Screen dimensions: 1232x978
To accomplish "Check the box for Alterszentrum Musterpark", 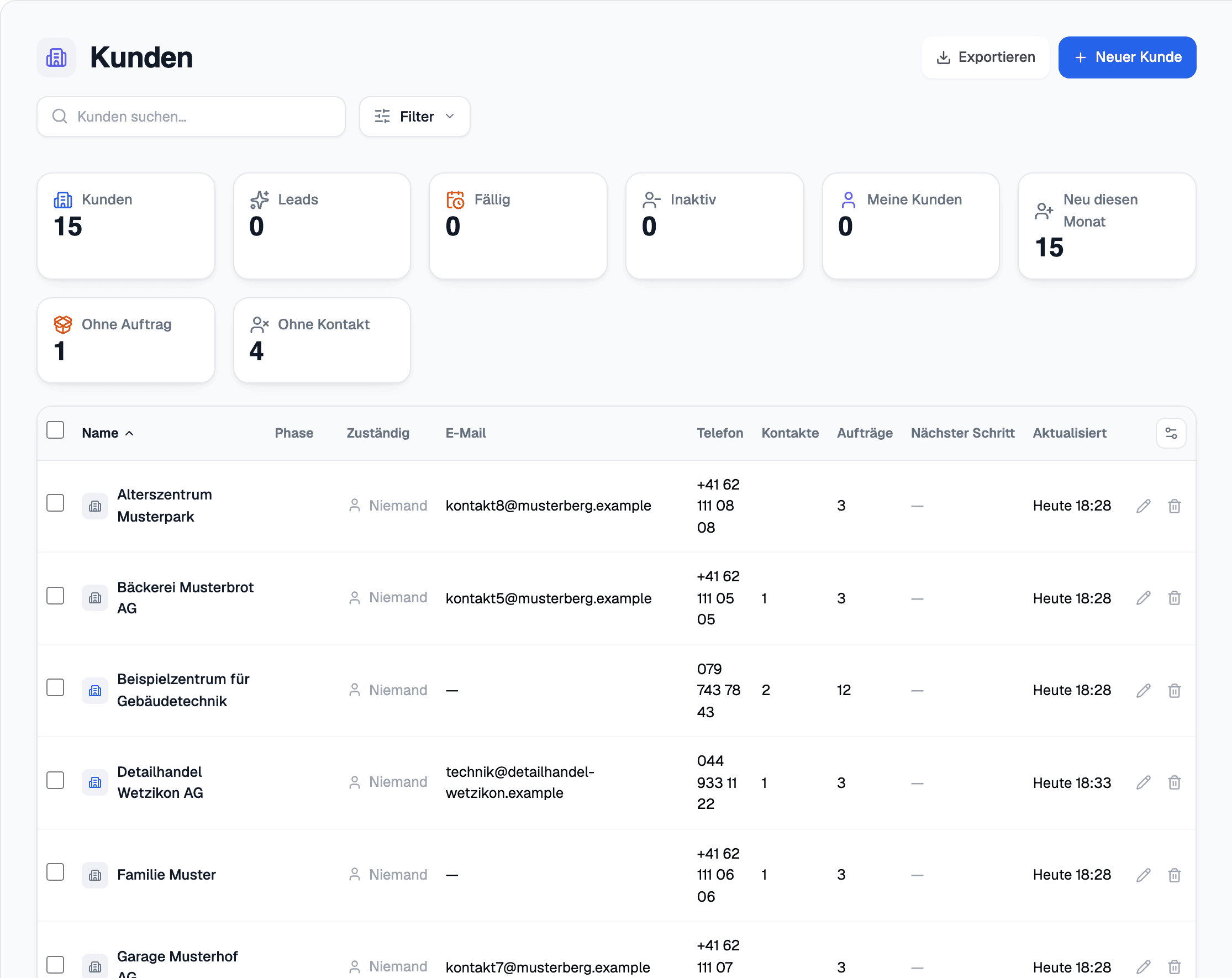I will tap(55, 503).
